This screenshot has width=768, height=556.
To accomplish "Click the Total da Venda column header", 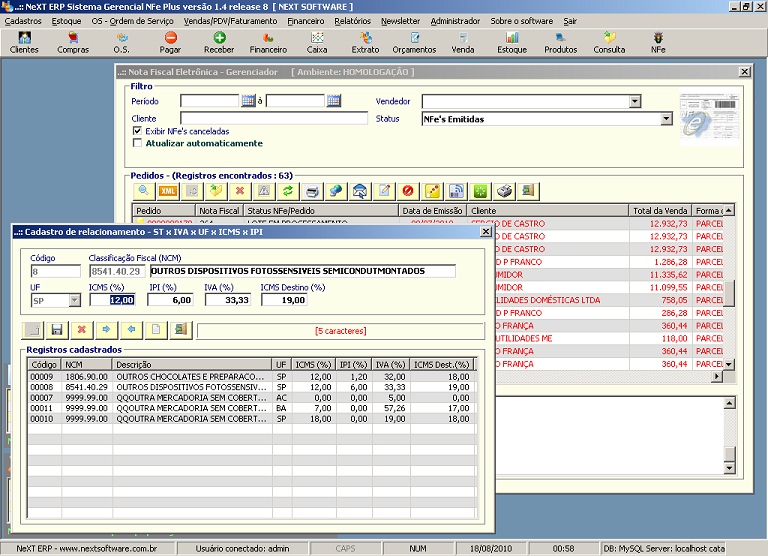I will pyautogui.click(x=660, y=211).
